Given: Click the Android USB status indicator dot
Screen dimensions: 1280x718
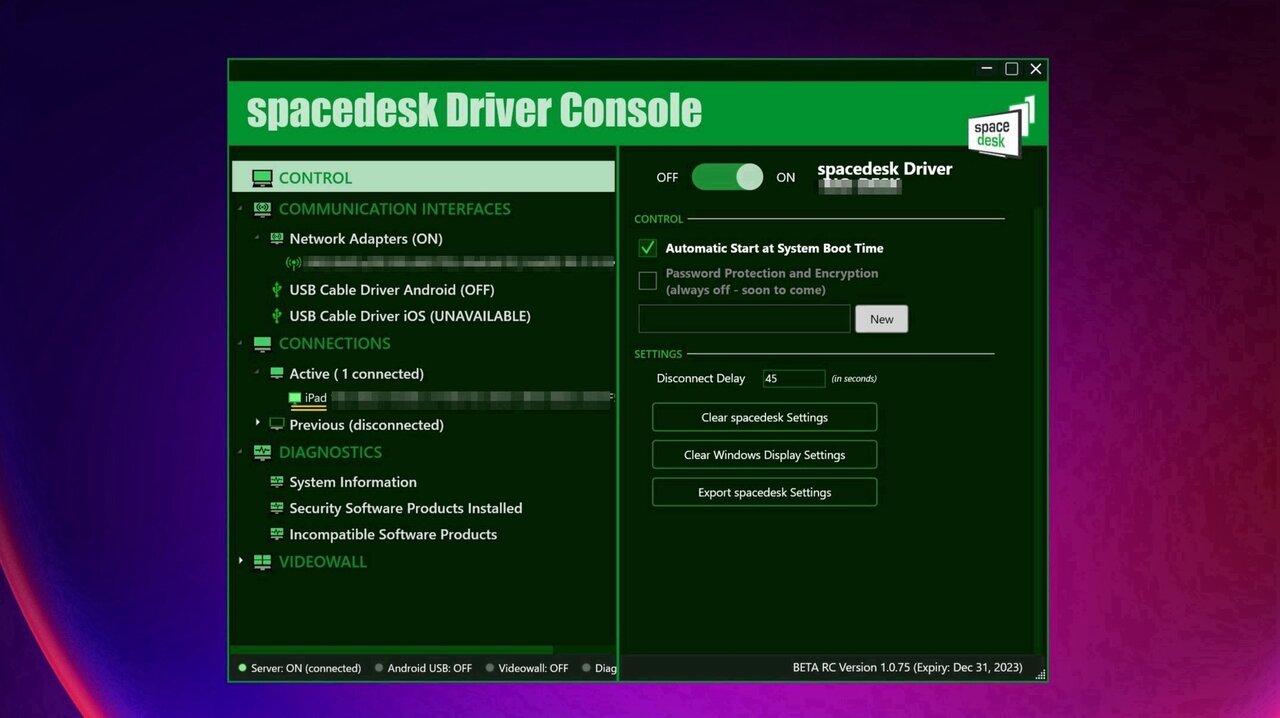Looking at the screenshot, I should (x=379, y=668).
